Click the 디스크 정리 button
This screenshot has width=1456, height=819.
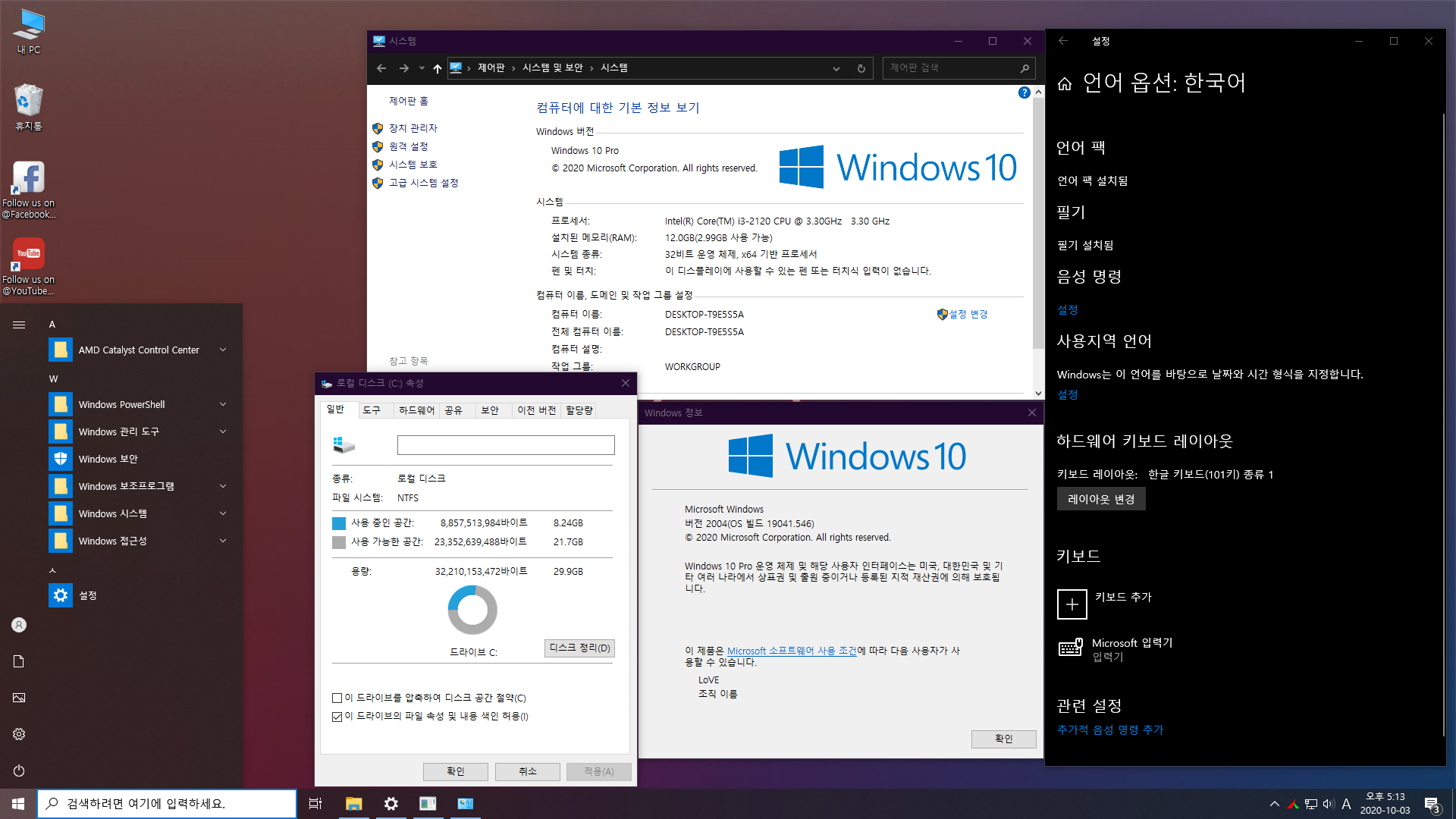tap(579, 648)
